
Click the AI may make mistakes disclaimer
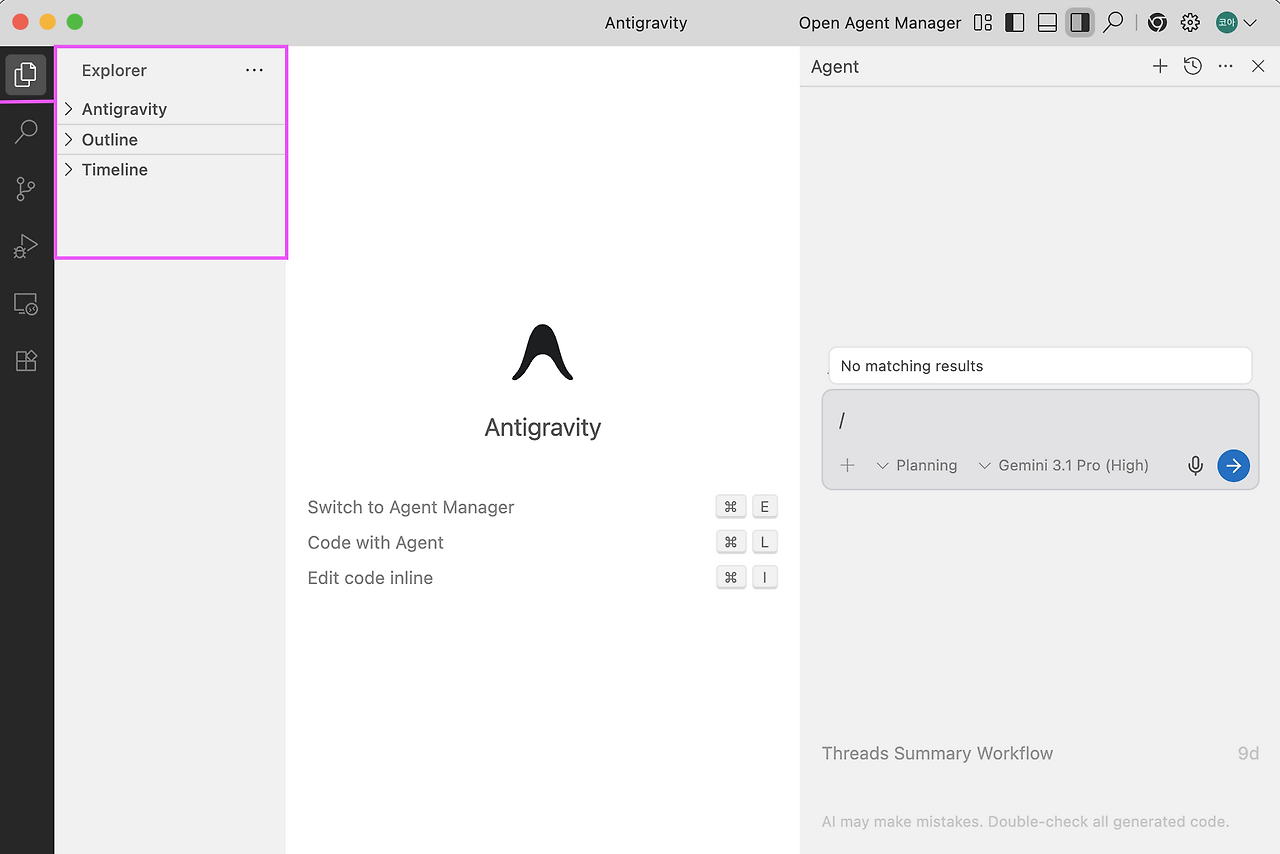click(x=1025, y=822)
